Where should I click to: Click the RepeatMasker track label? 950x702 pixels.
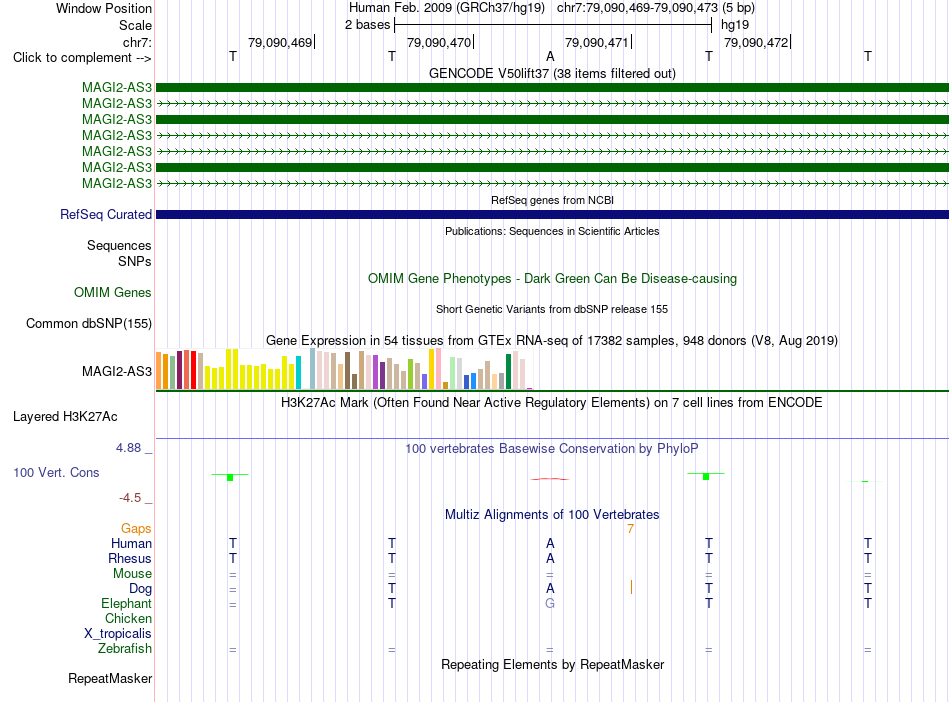coord(110,678)
